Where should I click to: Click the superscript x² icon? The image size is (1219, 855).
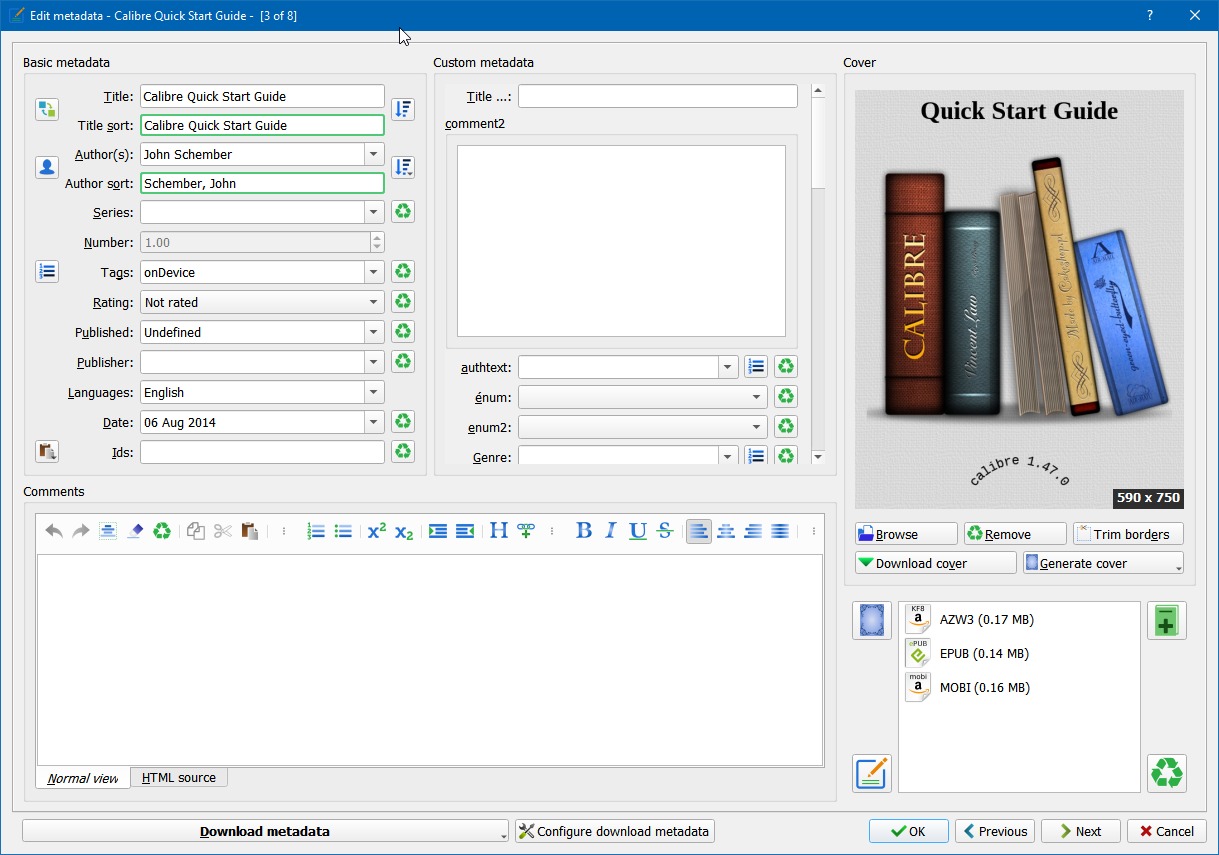(376, 531)
